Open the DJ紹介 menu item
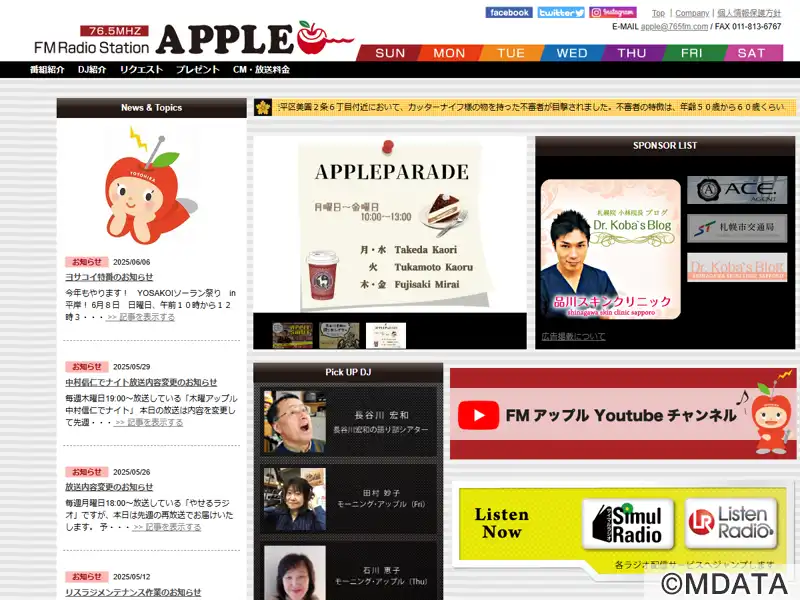The width and height of the screenshot is (800, 600). tap(92, 69)
